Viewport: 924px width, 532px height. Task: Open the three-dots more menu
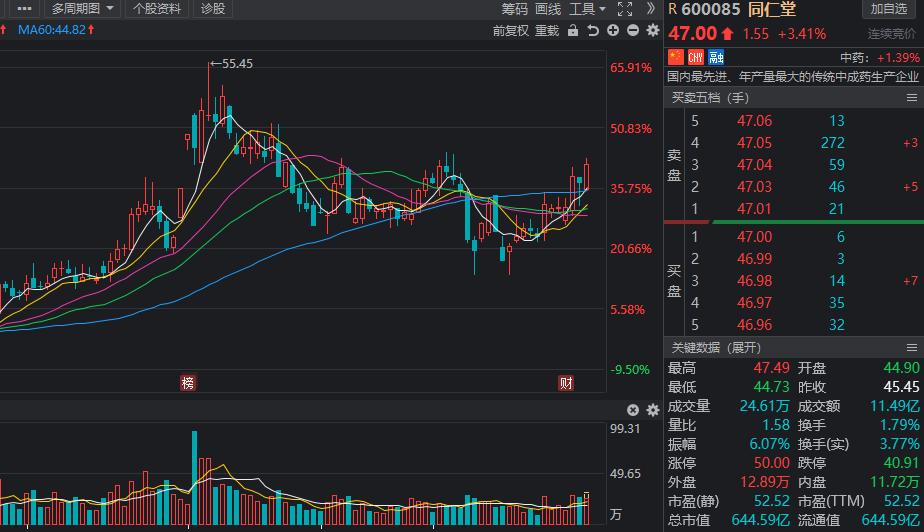pyautogui.click(x=24, y=8)
